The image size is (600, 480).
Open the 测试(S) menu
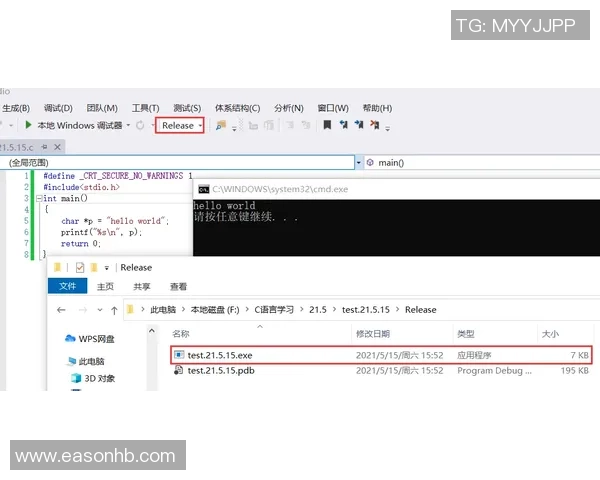coord(187,108)
